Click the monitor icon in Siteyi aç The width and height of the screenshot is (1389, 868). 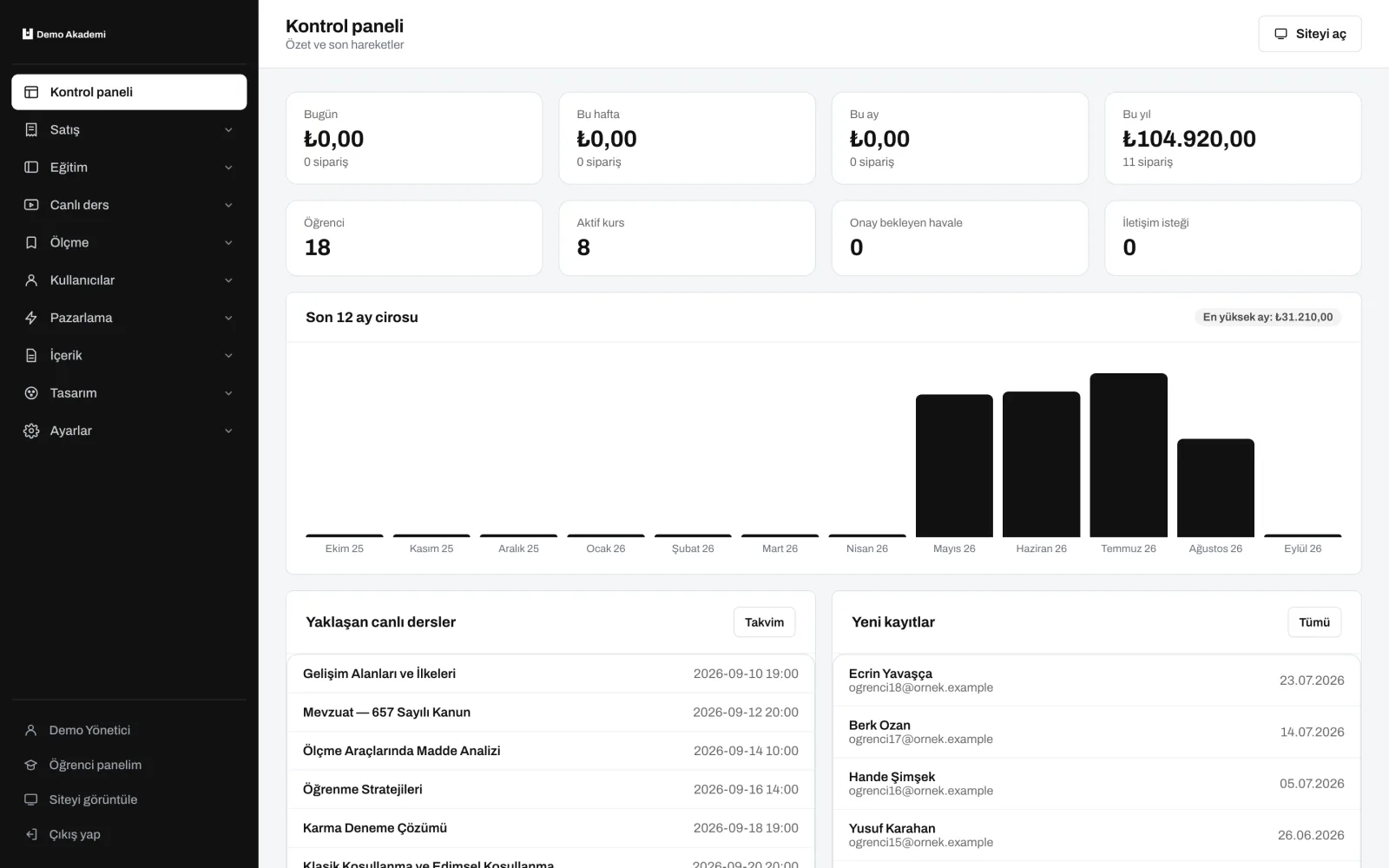tap(1280, 34)
